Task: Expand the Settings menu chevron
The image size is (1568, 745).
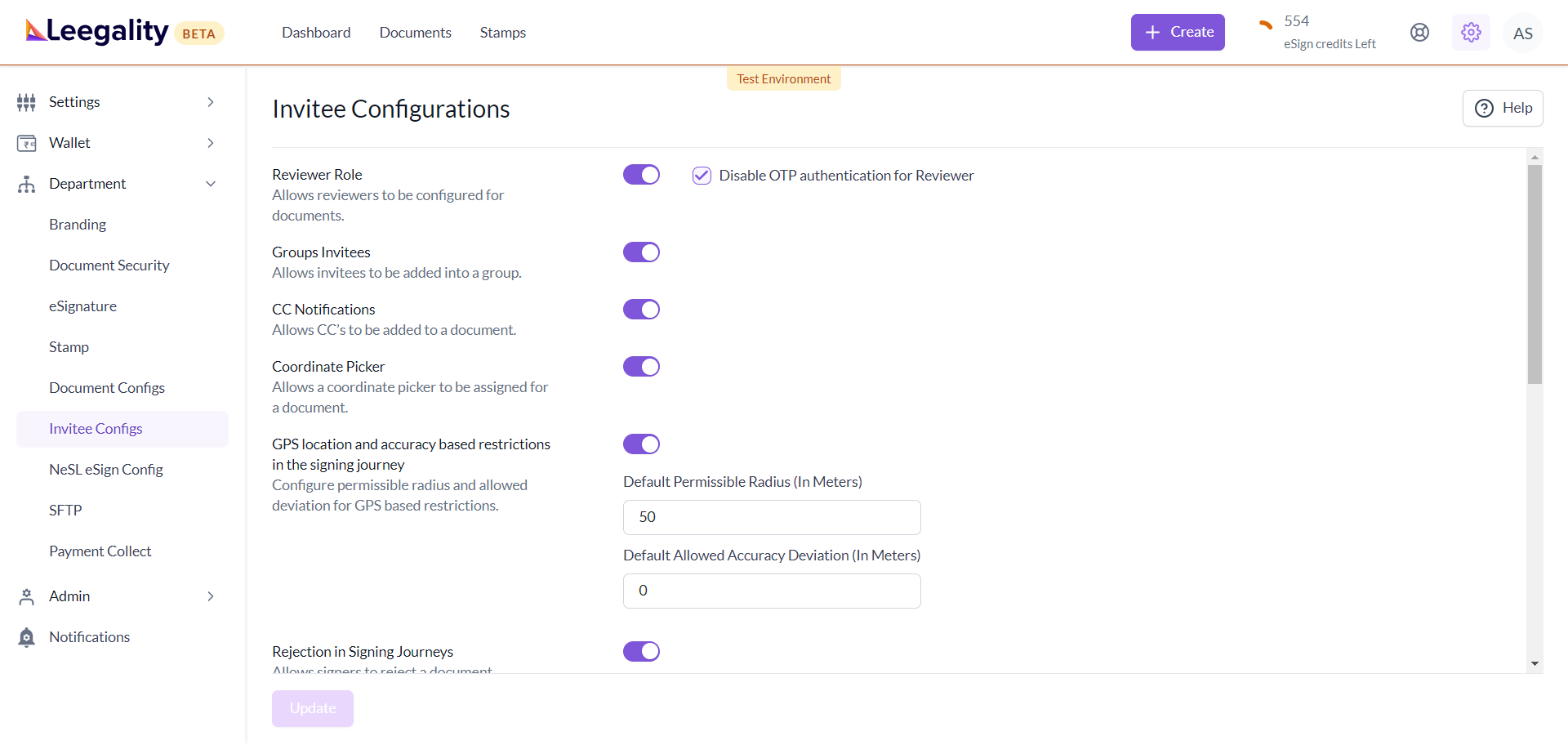Action: (211, 102)
